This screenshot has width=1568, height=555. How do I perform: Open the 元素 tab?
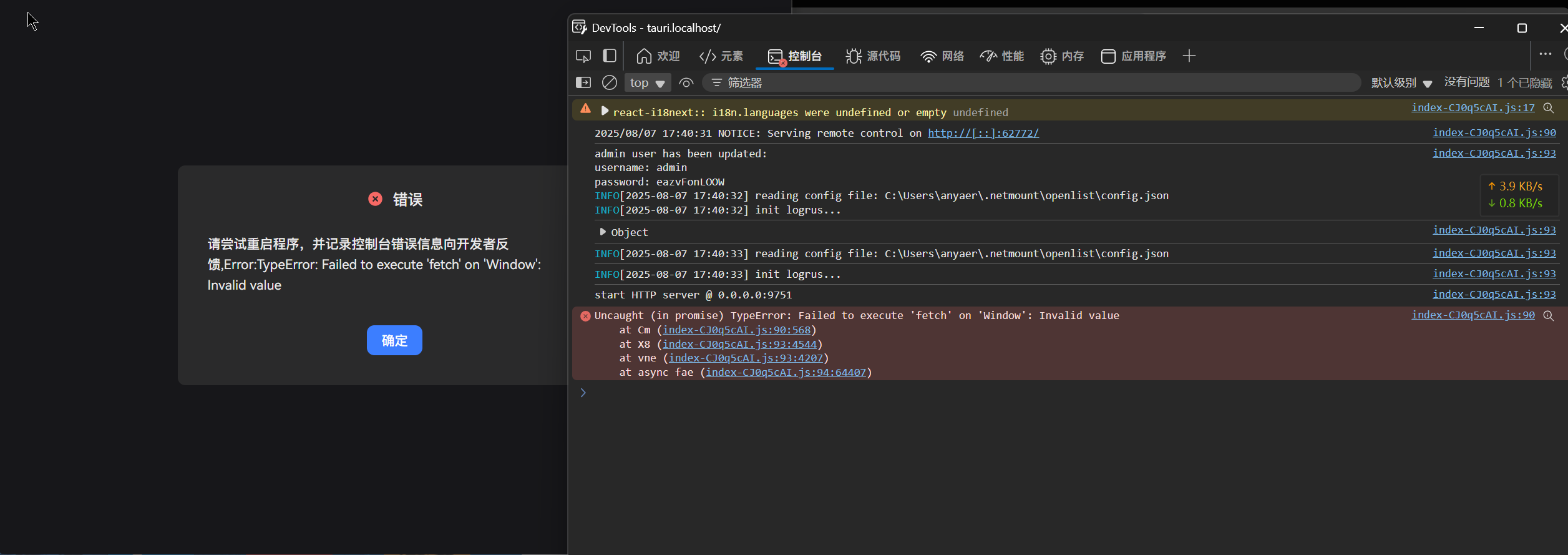(721, 56)
